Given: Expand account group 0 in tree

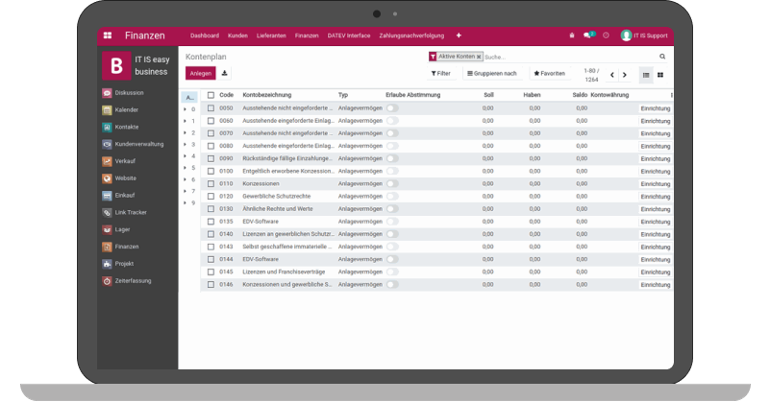Looking at the screenshot, I should [x=184, y=109].
